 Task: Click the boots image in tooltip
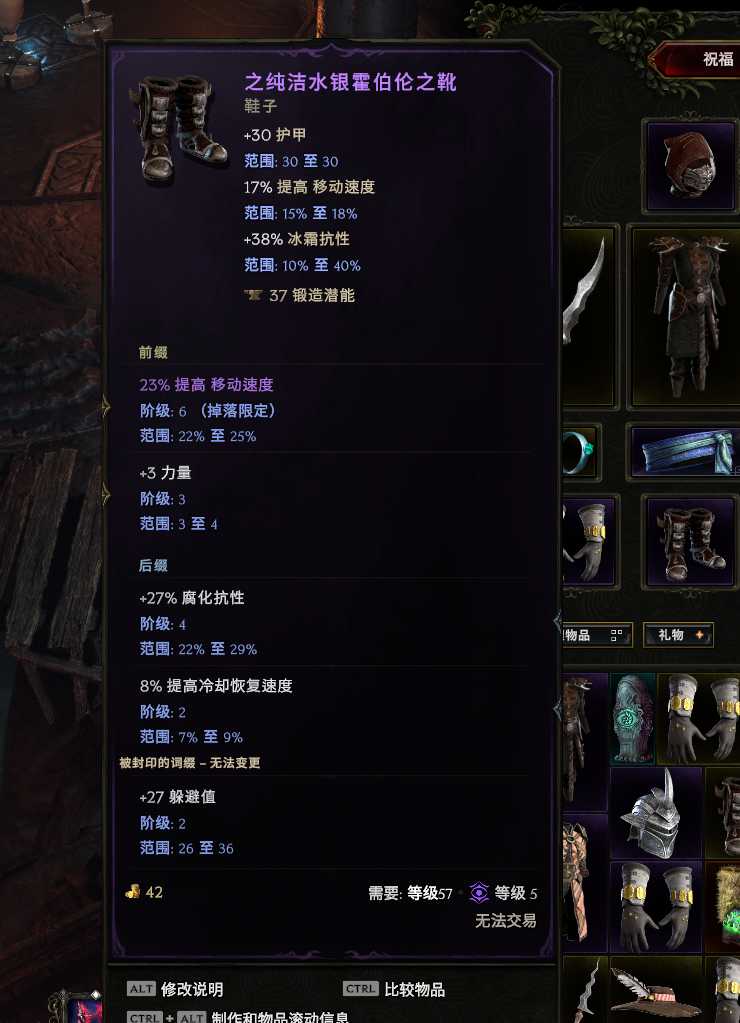click(179, 129)
